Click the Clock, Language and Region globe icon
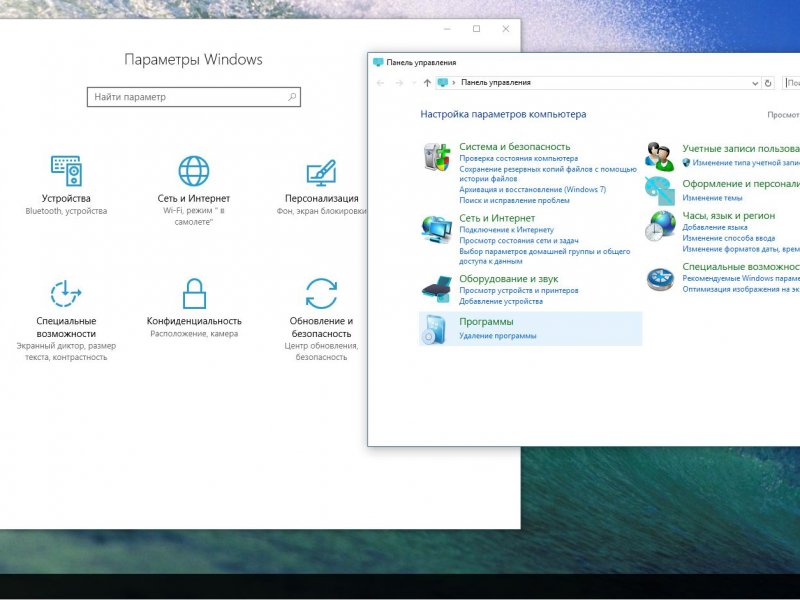800x600 pixels. pyautogui.click(x=660, y=226)
